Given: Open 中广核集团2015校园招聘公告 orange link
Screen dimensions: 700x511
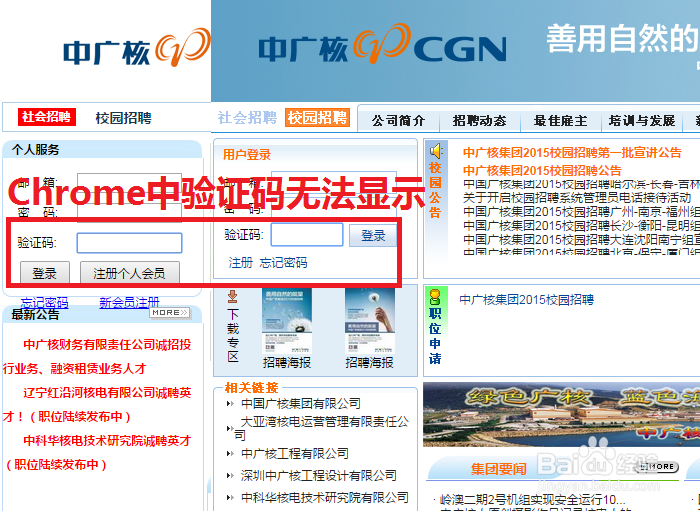Looking at the screenshot, I should (542, 170).
